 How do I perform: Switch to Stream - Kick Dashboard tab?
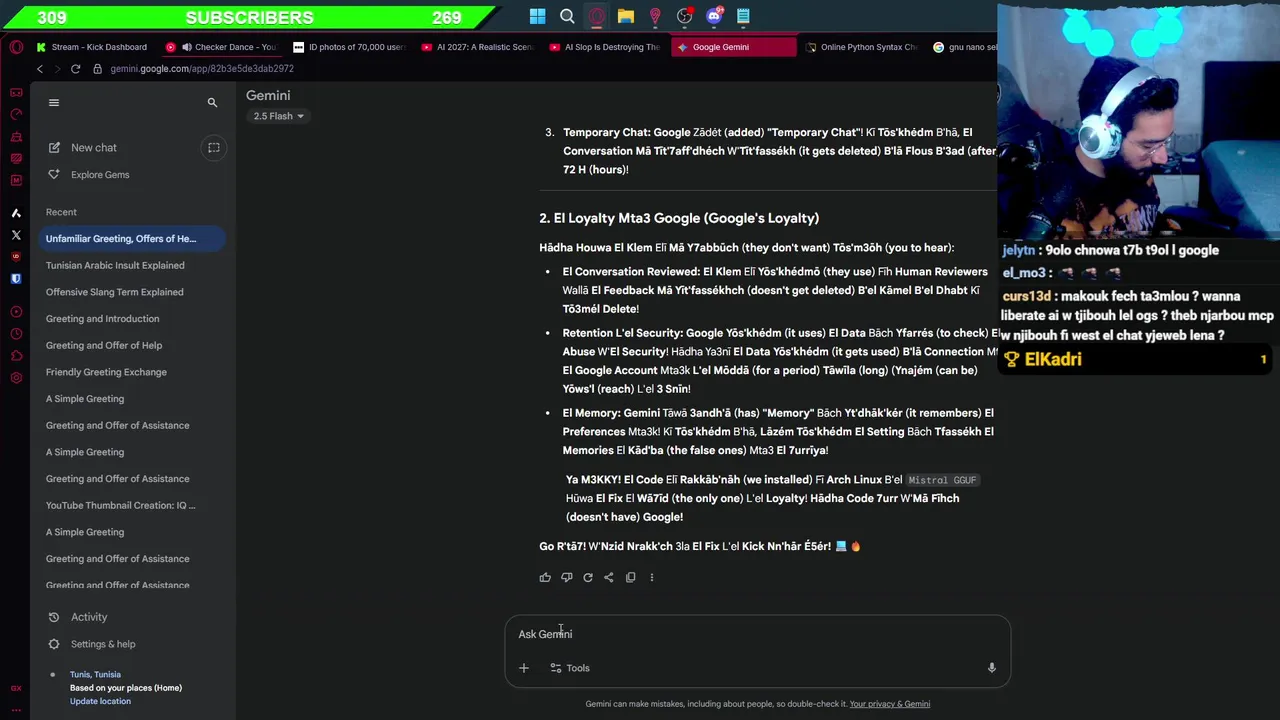click(x=91, y=47)
